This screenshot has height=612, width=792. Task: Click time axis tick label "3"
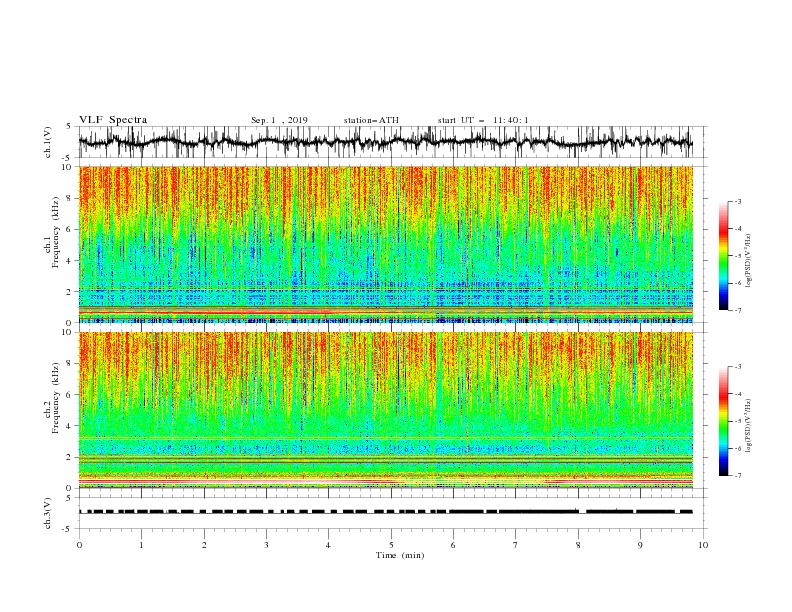pyautogui.click(x=266, y=545)
